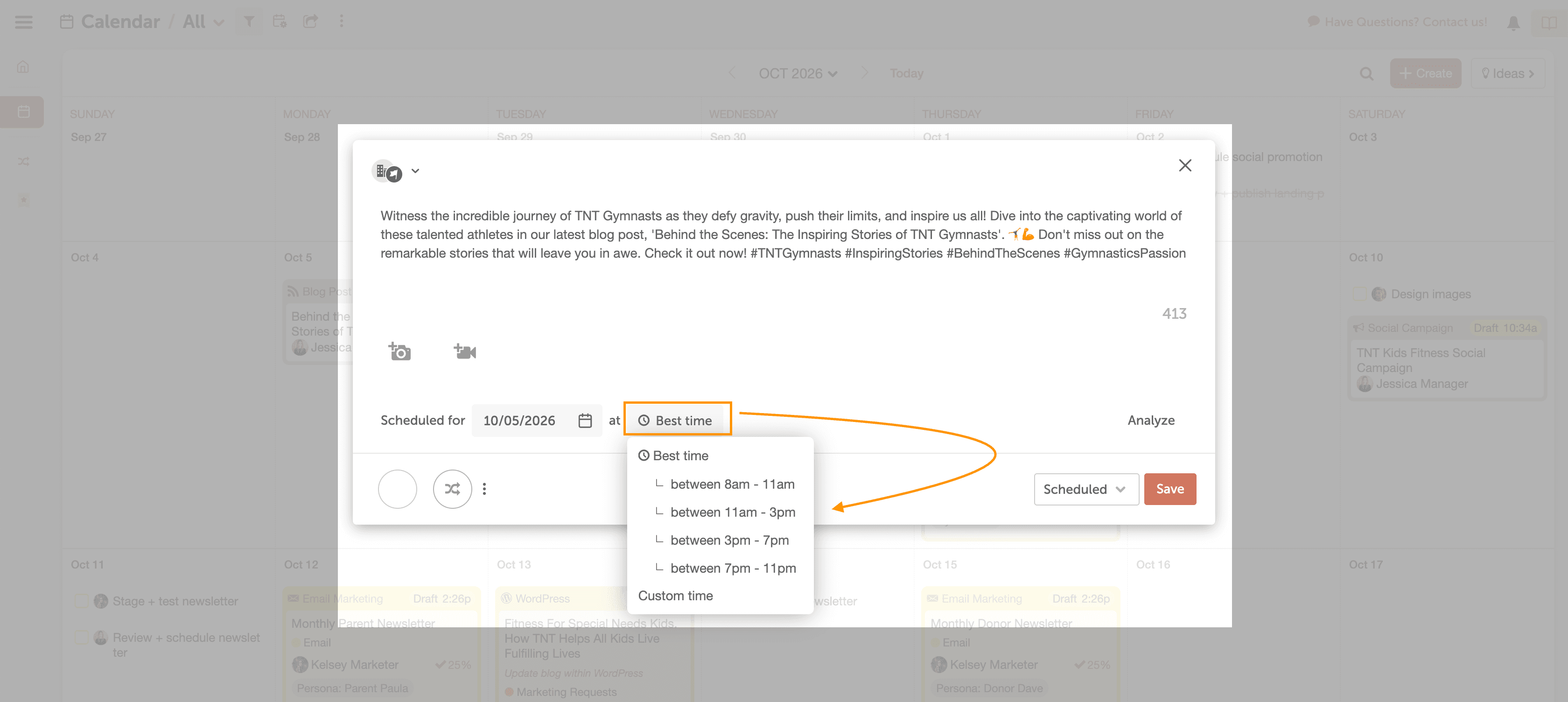Image resolution: width=1568 pixels, height=702 pixels.
Task: Open the Scheduled status dropdown
Action: coord(1085,489)
